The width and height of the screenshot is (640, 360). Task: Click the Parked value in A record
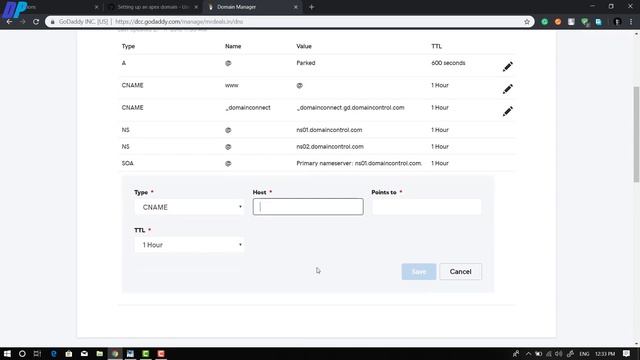[x=306, y=63]
